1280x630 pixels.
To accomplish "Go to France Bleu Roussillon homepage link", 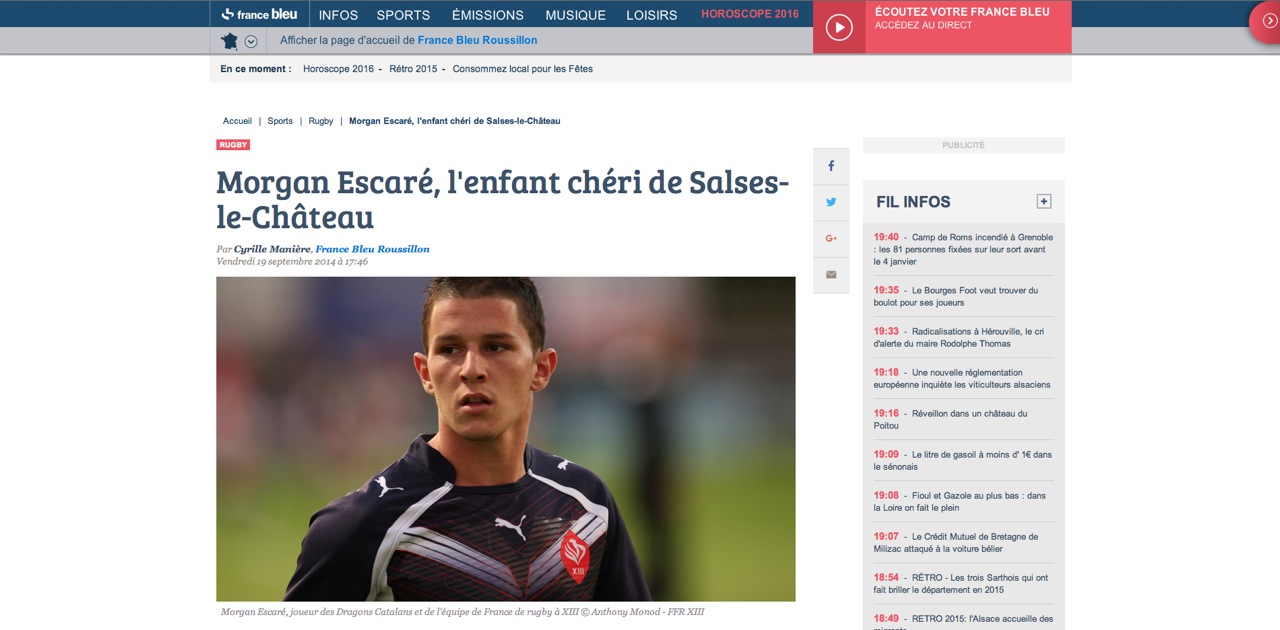I will [x=477, y=40].
